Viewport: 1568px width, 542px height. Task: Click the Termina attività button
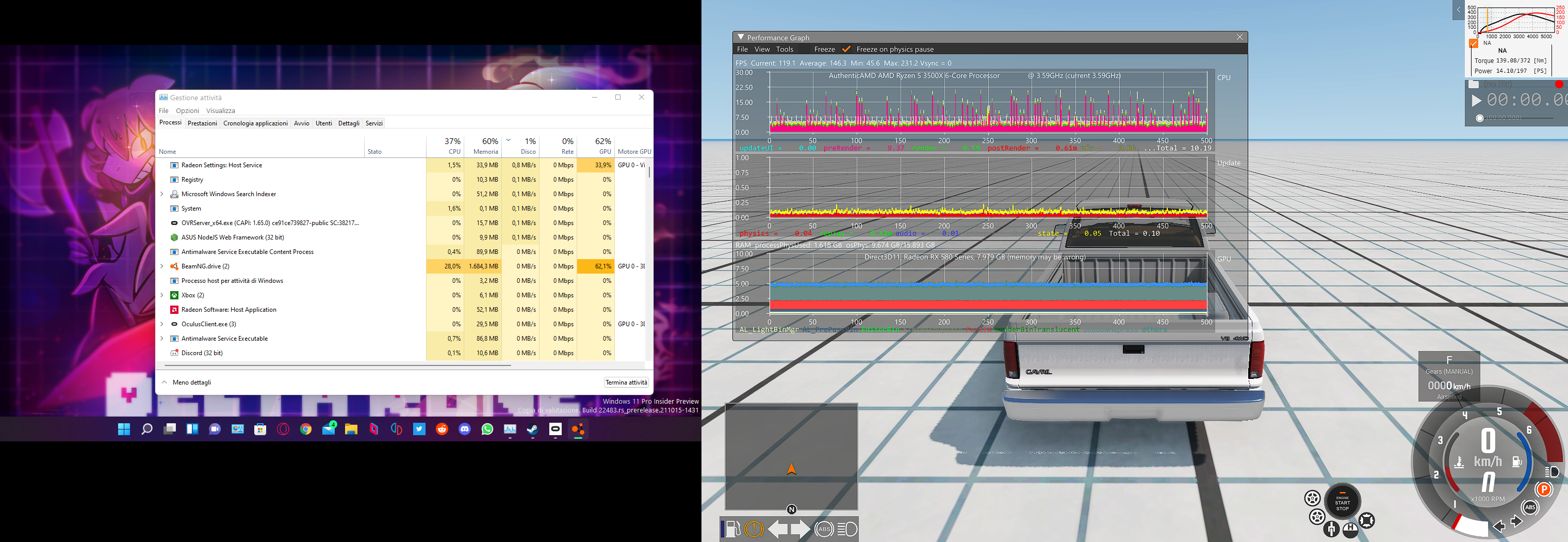626,382
